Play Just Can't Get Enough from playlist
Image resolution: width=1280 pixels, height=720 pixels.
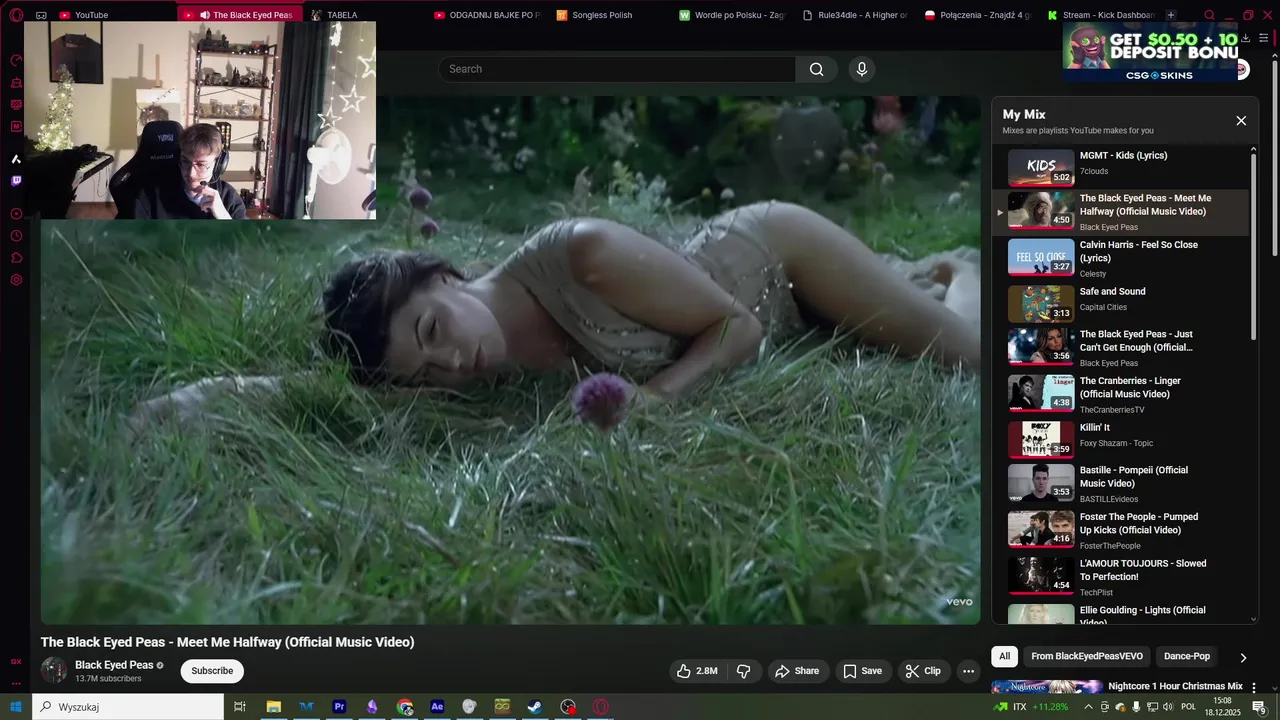coord(1120,348)
